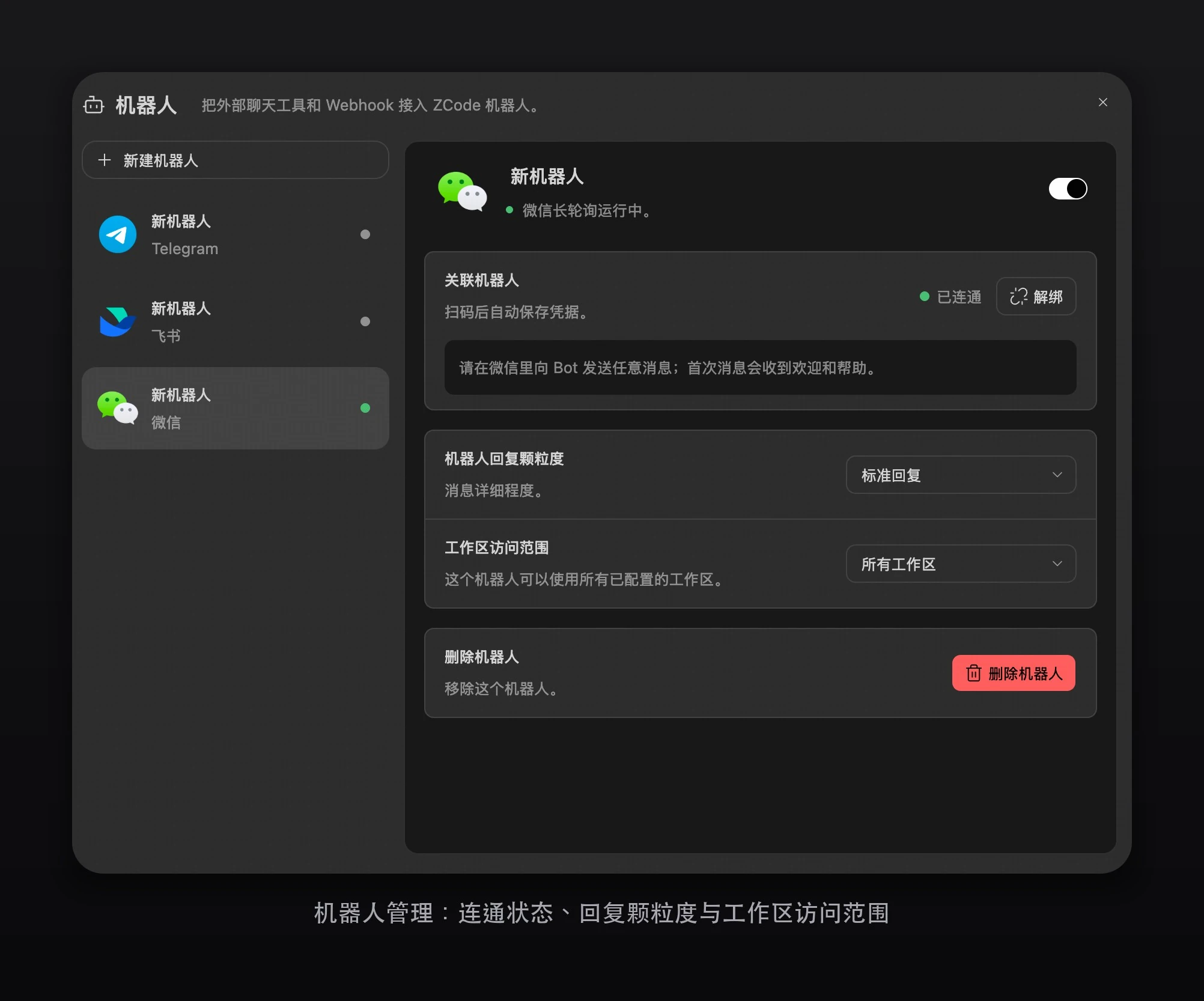Click the 机器人回复颗粒度 label
This screenshot has height=1001, width=1204.
tap(504, 459)
